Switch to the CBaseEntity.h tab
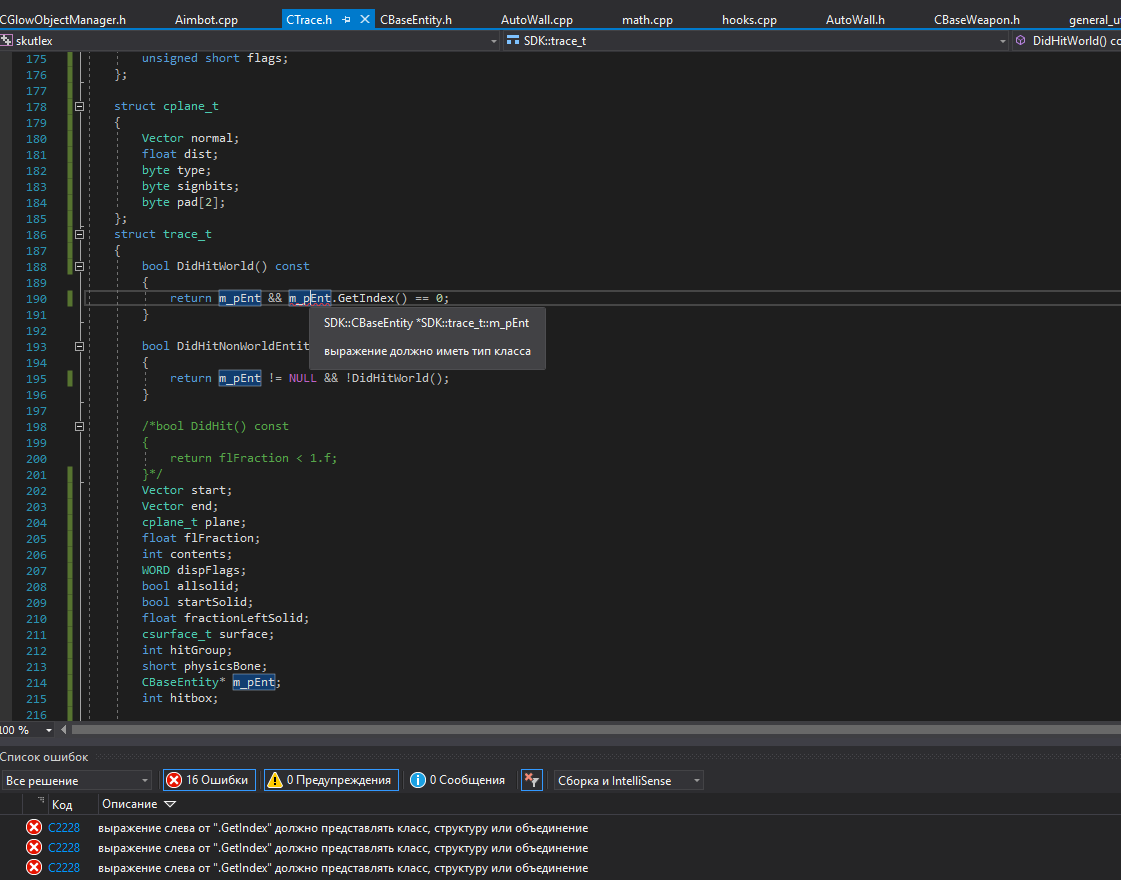This screenshot has width=1121, height=880. click(416, 19)
